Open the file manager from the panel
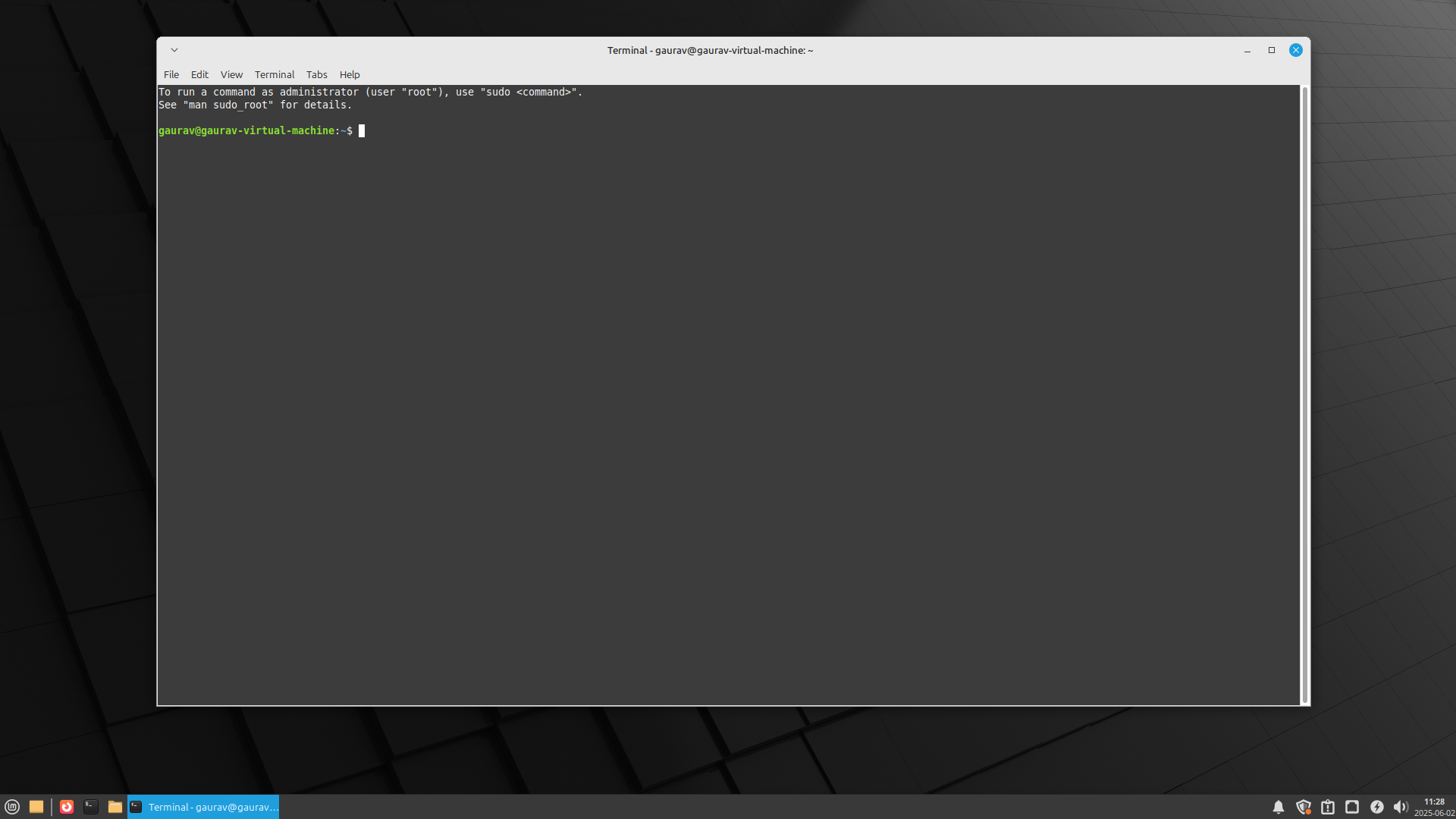 [115, 807]
